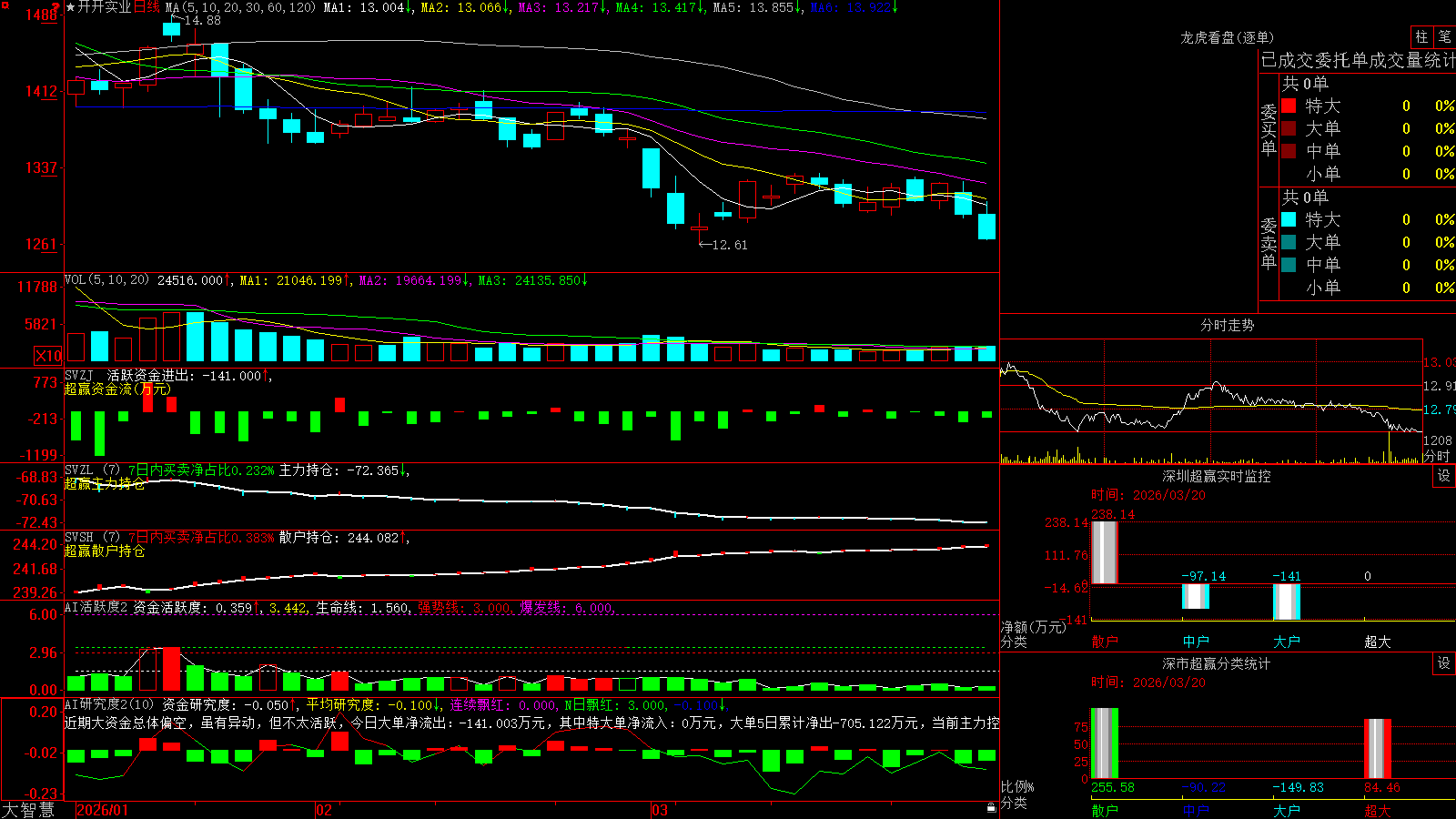Click the 大智慧 logo at the chart corner
The width and height of the screenshot is (1456, 819).
coord(28,810)
